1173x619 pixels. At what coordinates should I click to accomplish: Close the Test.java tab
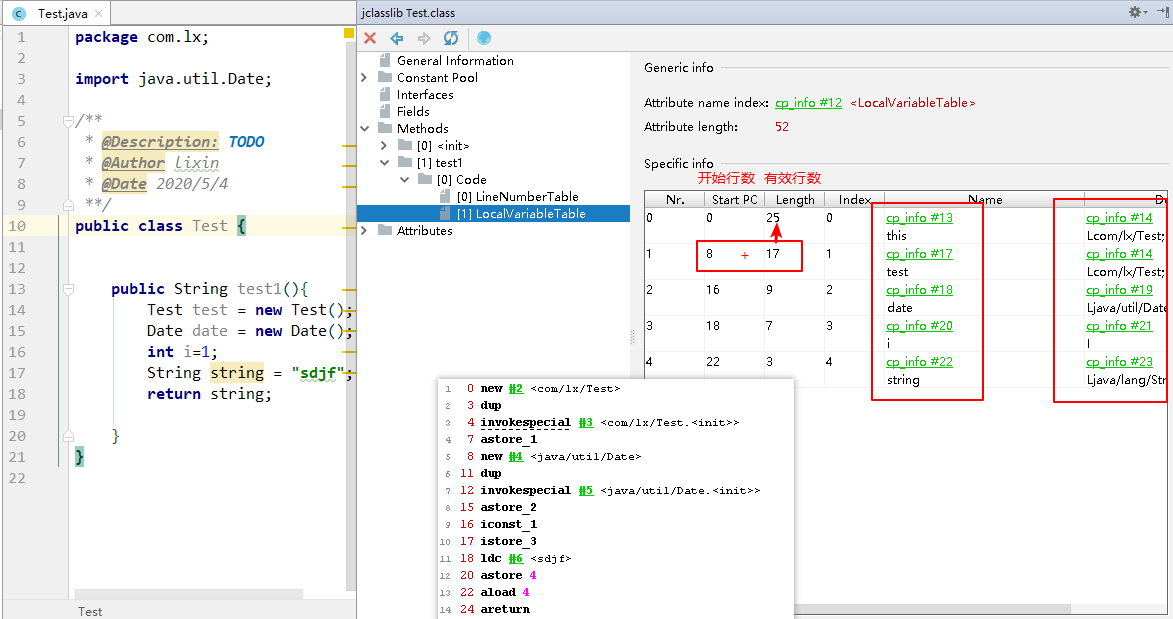98,13
